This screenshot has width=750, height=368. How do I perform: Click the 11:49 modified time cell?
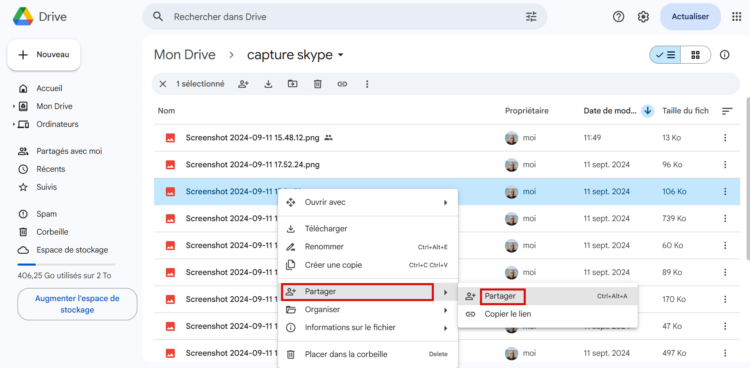pos(592,138)
